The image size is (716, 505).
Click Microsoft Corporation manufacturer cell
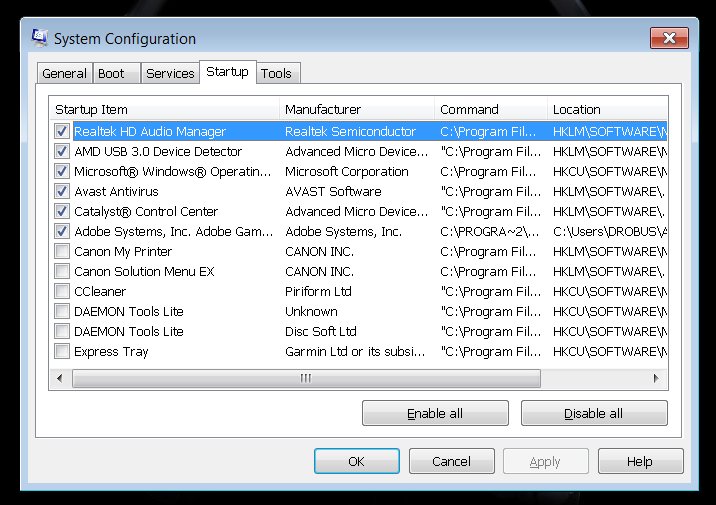(x=347, y=171)
